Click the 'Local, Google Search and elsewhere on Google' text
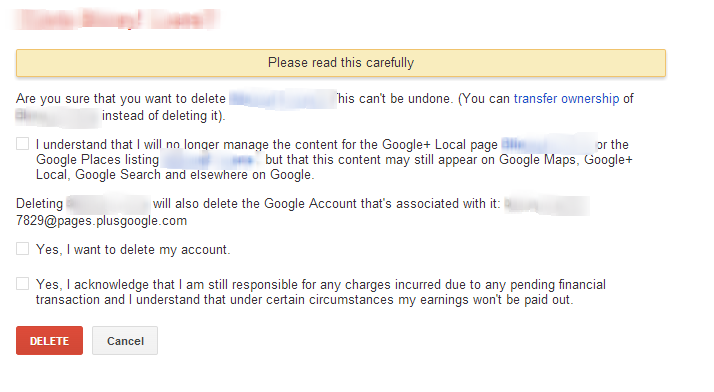The image size is (714, 392). coord(175,175)
